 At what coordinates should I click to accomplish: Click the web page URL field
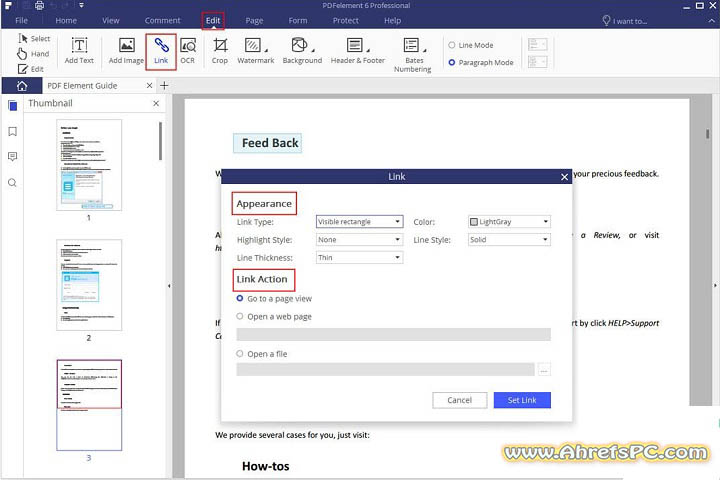click(394, 334)
